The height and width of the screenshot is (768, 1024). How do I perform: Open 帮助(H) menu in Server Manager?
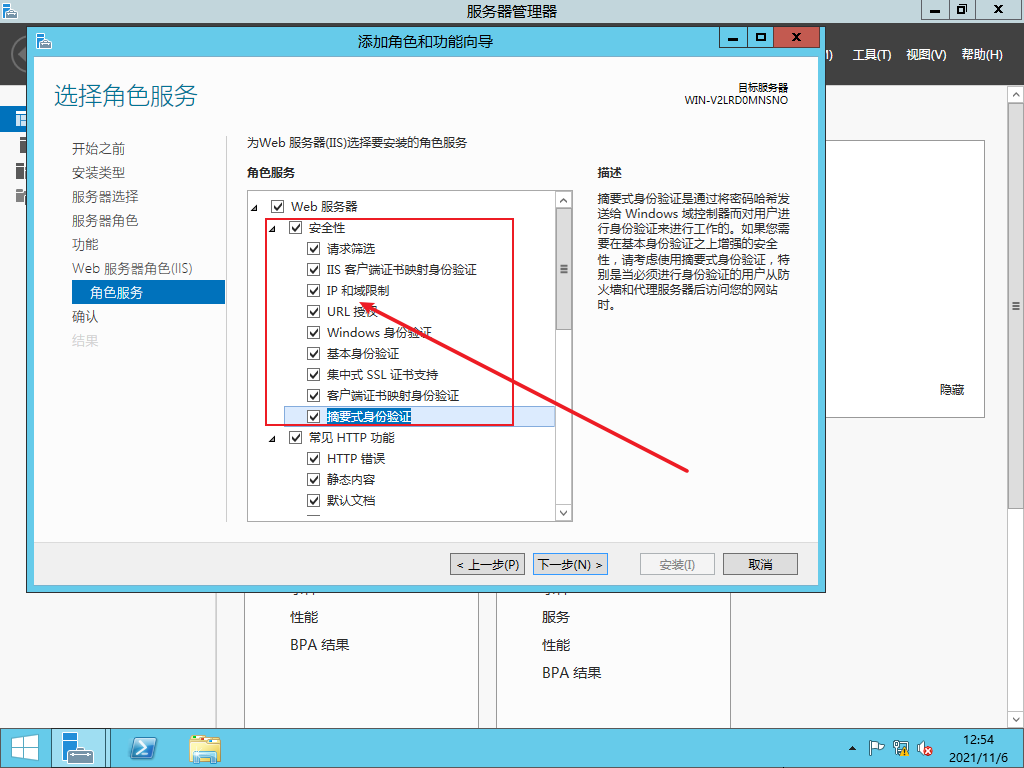pos(982,55)
